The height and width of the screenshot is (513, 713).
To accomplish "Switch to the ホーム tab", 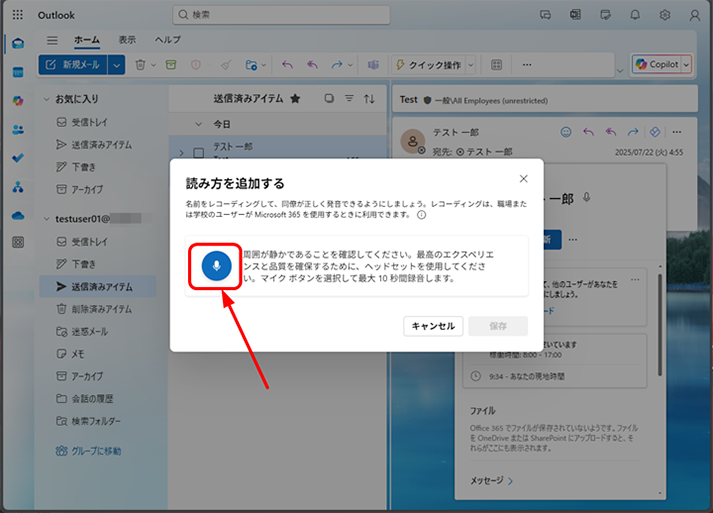I will pyautogui.click(x=87, y=40).
